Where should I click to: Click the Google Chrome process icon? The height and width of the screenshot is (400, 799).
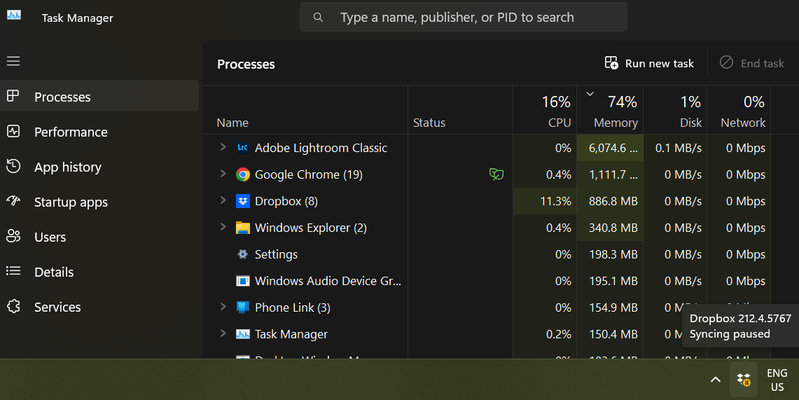[x=242, y=174]
